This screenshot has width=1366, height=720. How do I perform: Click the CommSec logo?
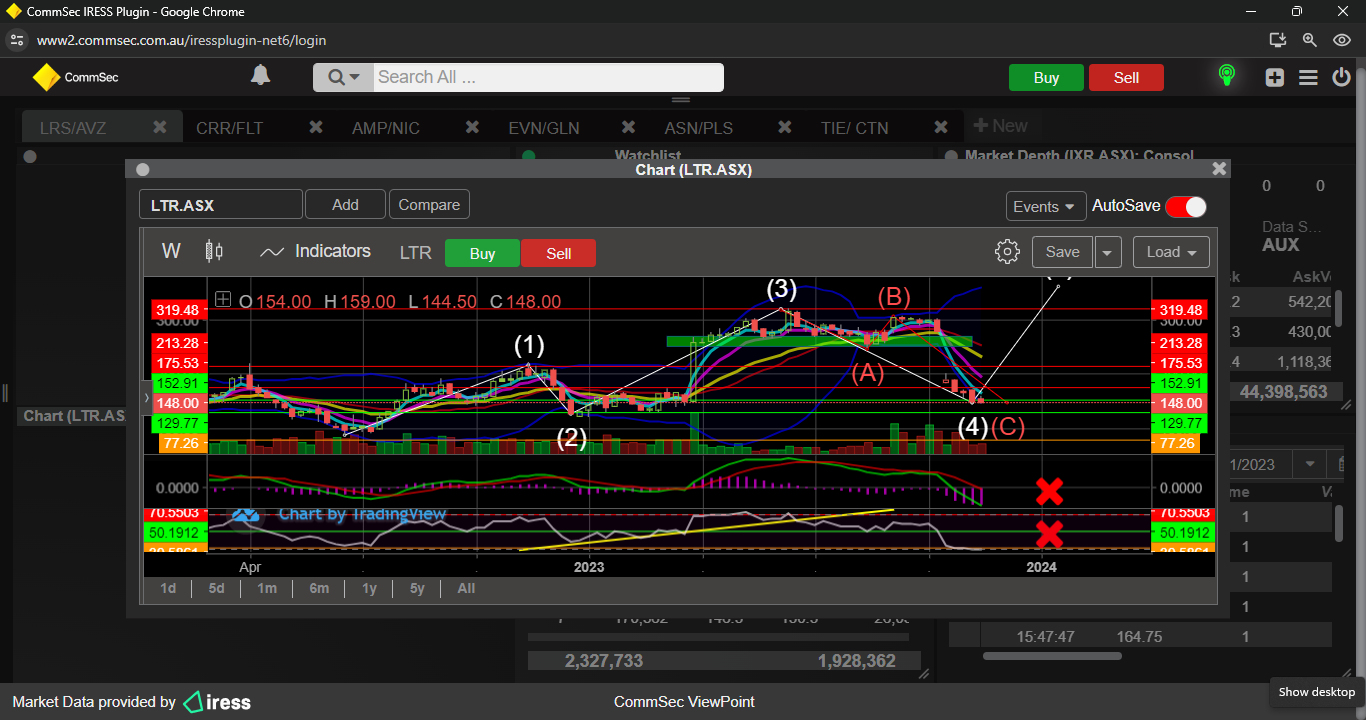[x=75, y=77]
